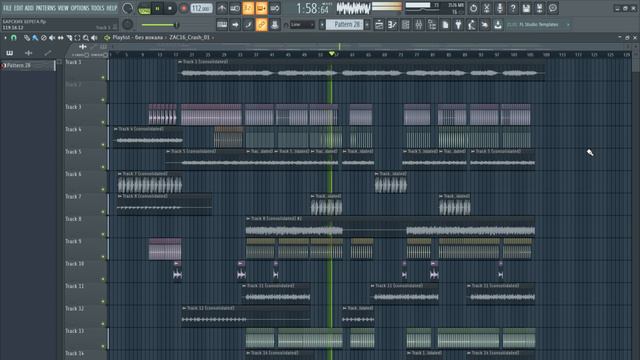
Task: Click the main volume knob near transport
Action: click(x=128, y=8)
